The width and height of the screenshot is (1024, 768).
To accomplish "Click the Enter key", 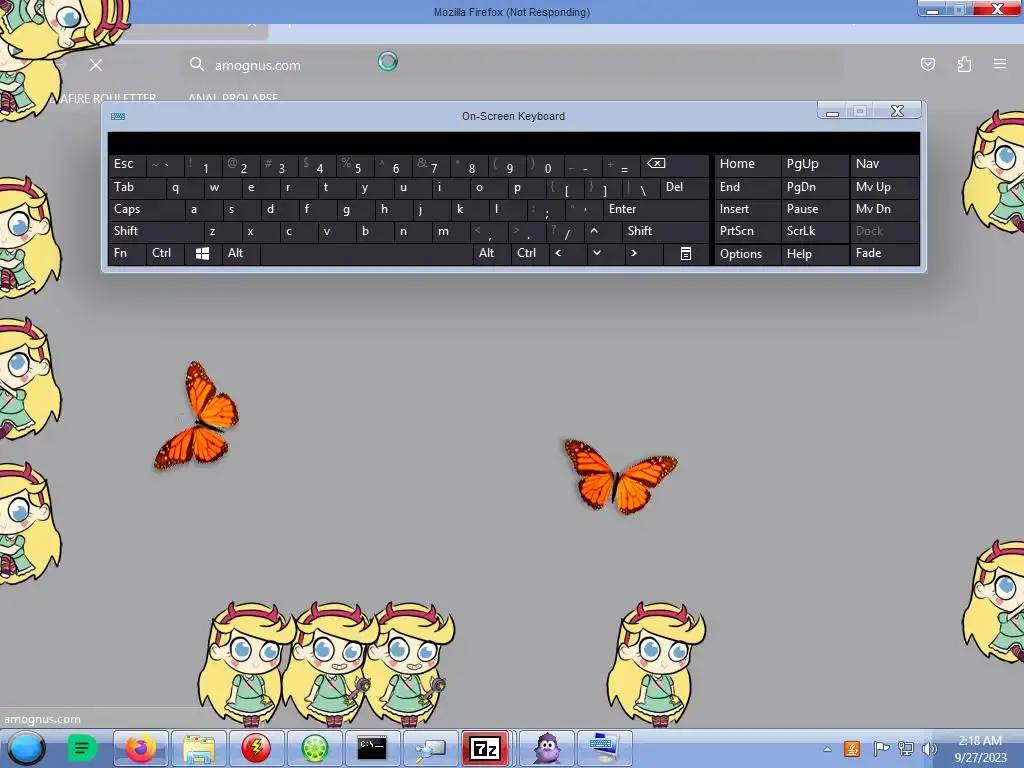I will tap(656, 210).
